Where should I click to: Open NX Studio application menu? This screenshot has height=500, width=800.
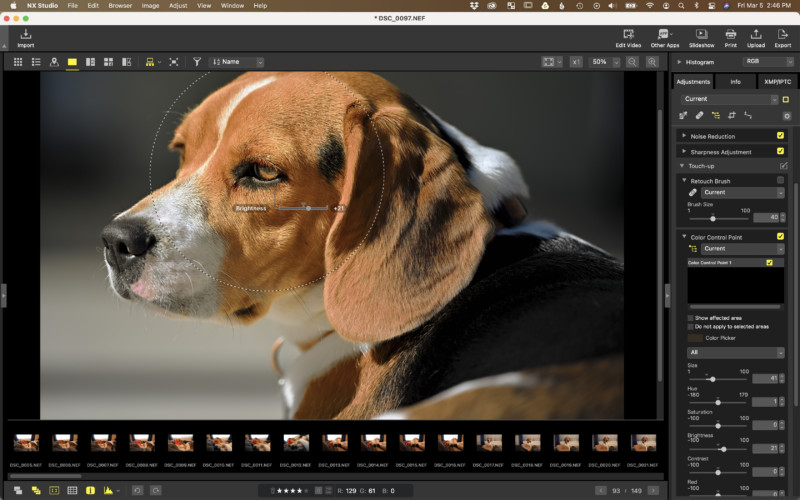coord(42,6)
